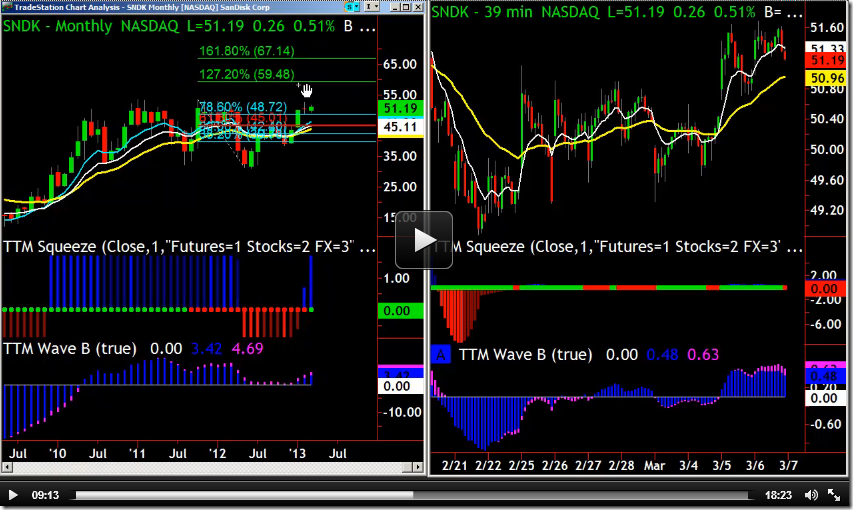Select the 78.60% (48.72) Fibonacci label

[x=243, y=107]
